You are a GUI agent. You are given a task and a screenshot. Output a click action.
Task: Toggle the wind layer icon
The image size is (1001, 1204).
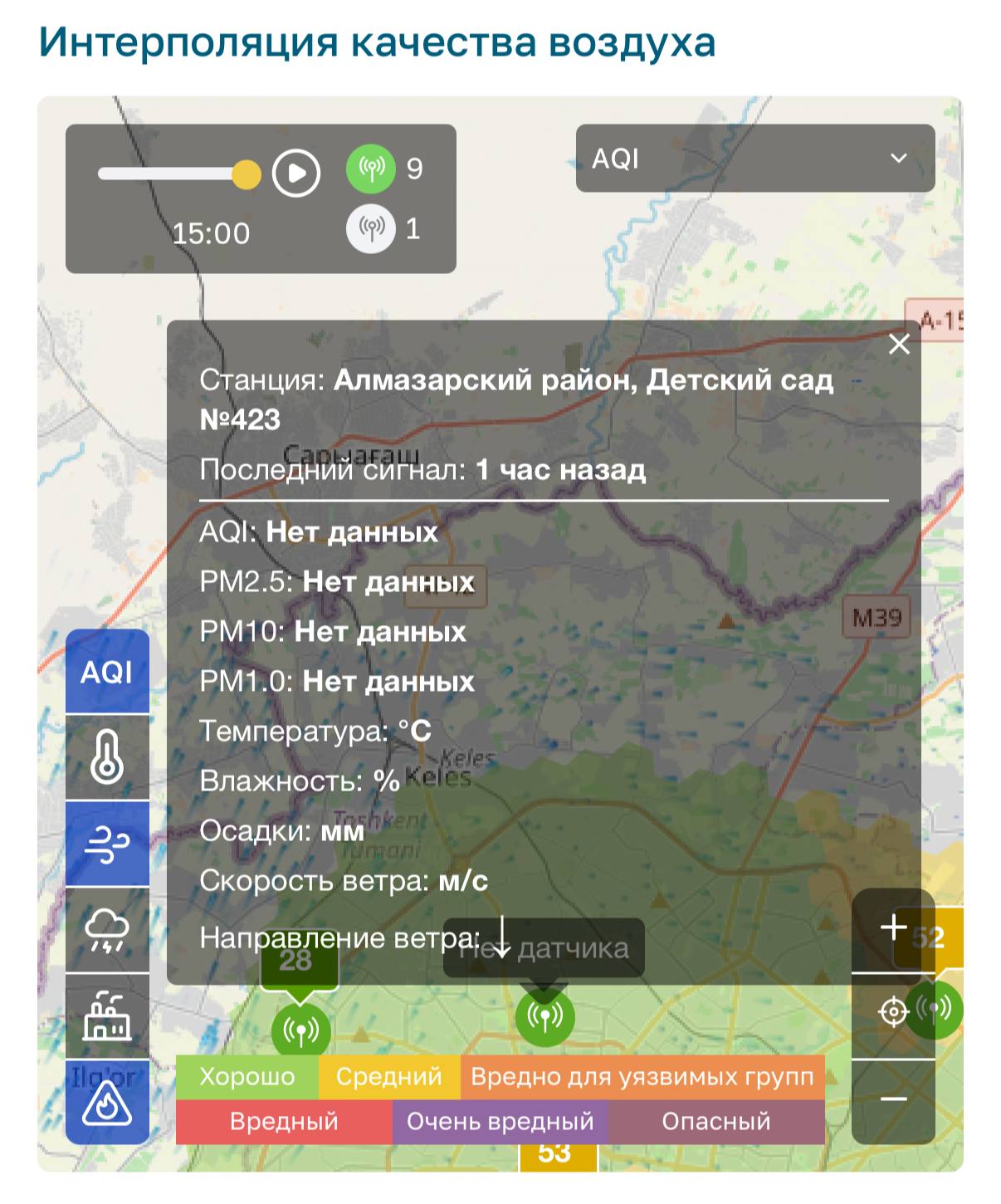click(x=107, y=844)
